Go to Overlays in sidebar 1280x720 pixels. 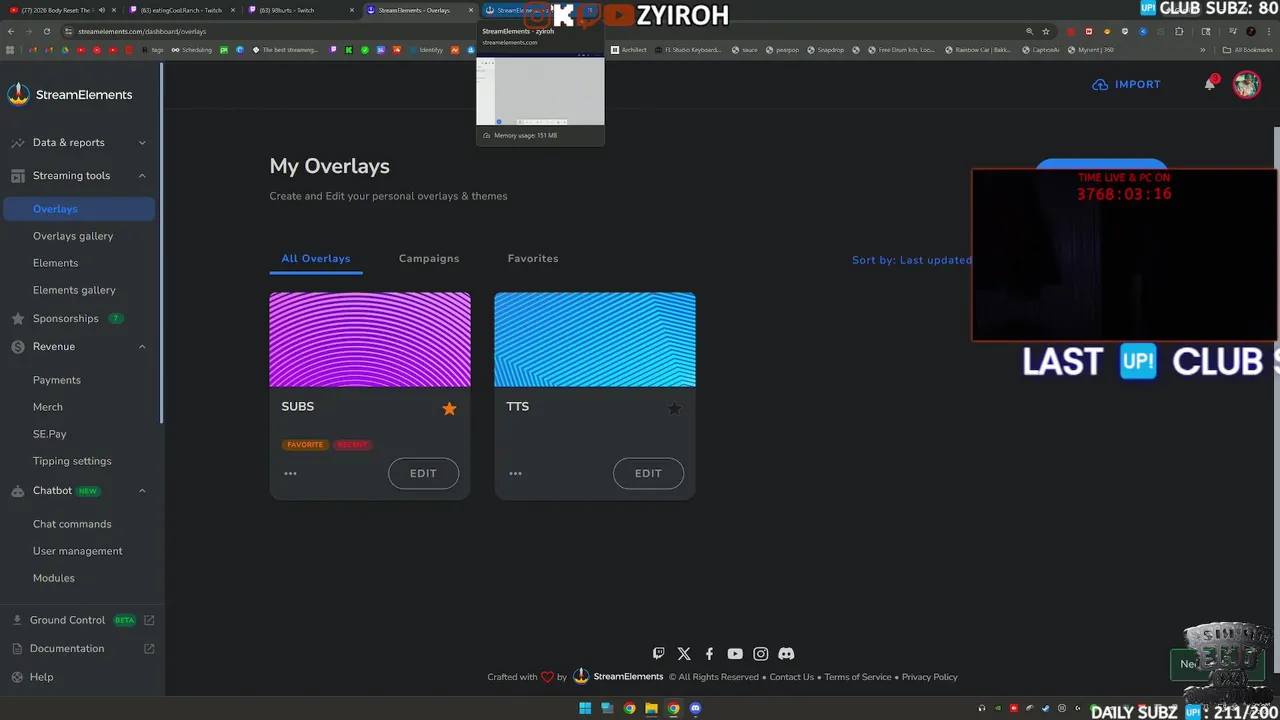click(x=79, y=209)
